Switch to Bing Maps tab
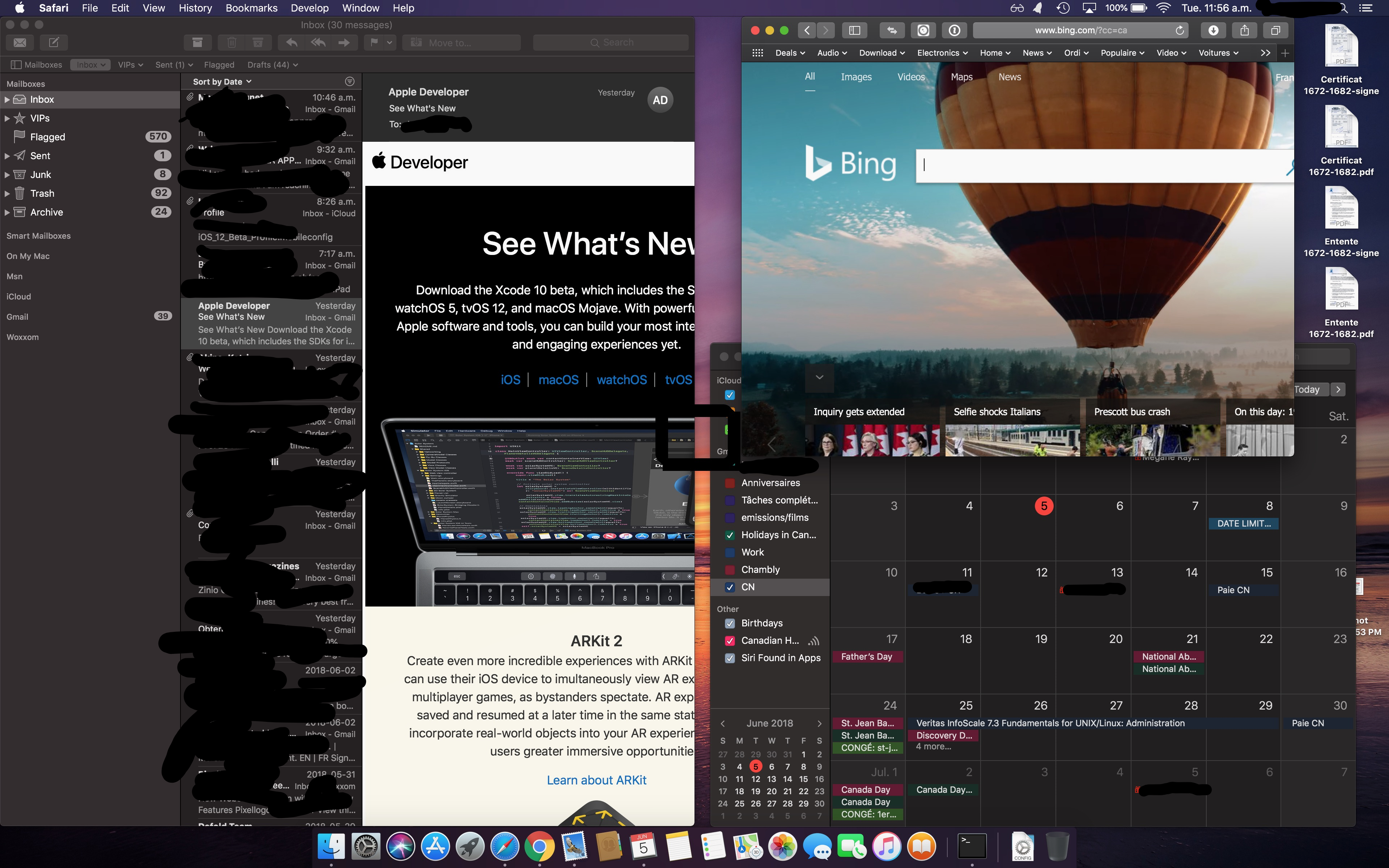Screen dimensions: 1389x868 pos(961,77)
